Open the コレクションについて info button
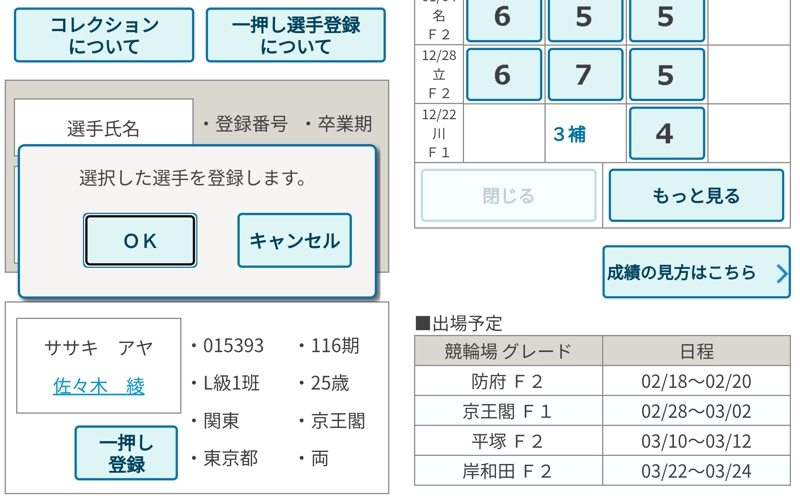Viewport: 800px width, 500px height. point(104,35)
